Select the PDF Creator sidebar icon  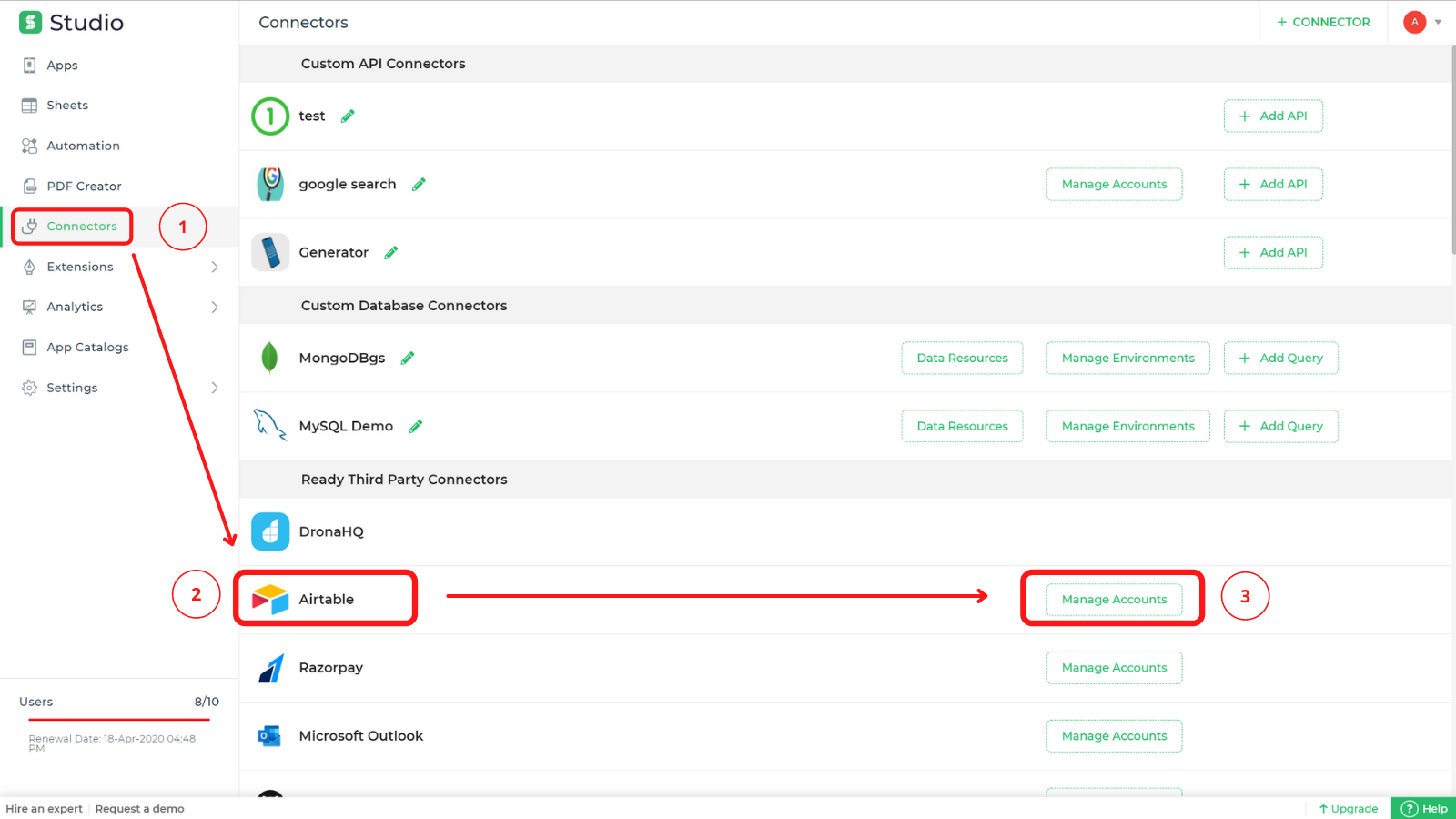(30, 186)
